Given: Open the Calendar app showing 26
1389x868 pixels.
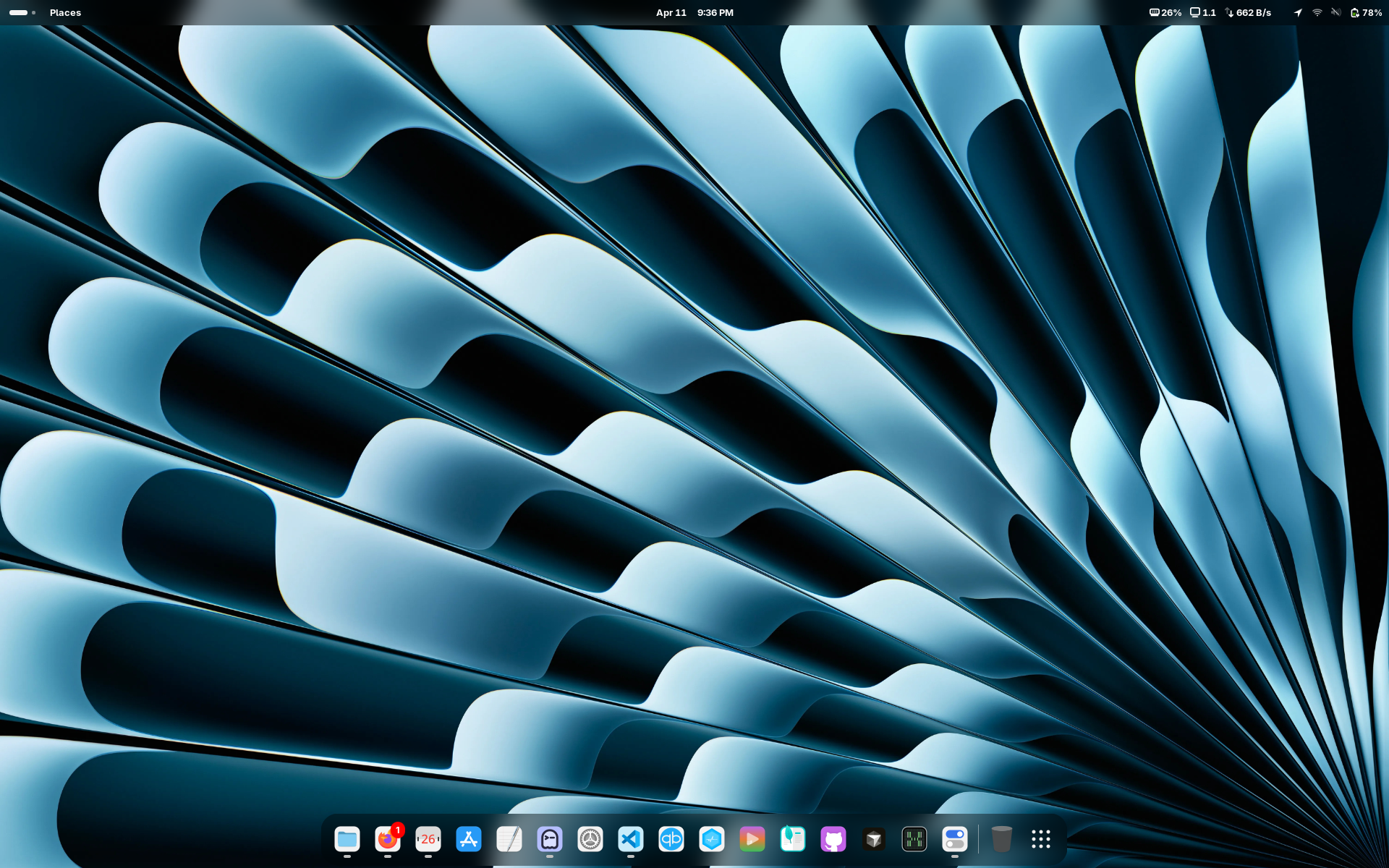Looking at the screenshot, I should (428, 839).
